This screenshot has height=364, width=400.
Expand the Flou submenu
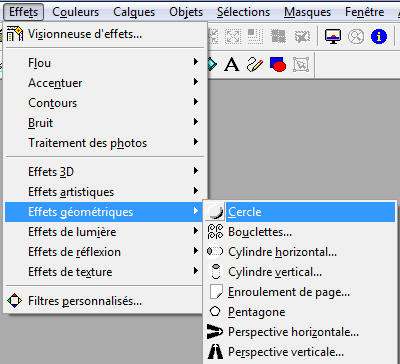(105, 63)
